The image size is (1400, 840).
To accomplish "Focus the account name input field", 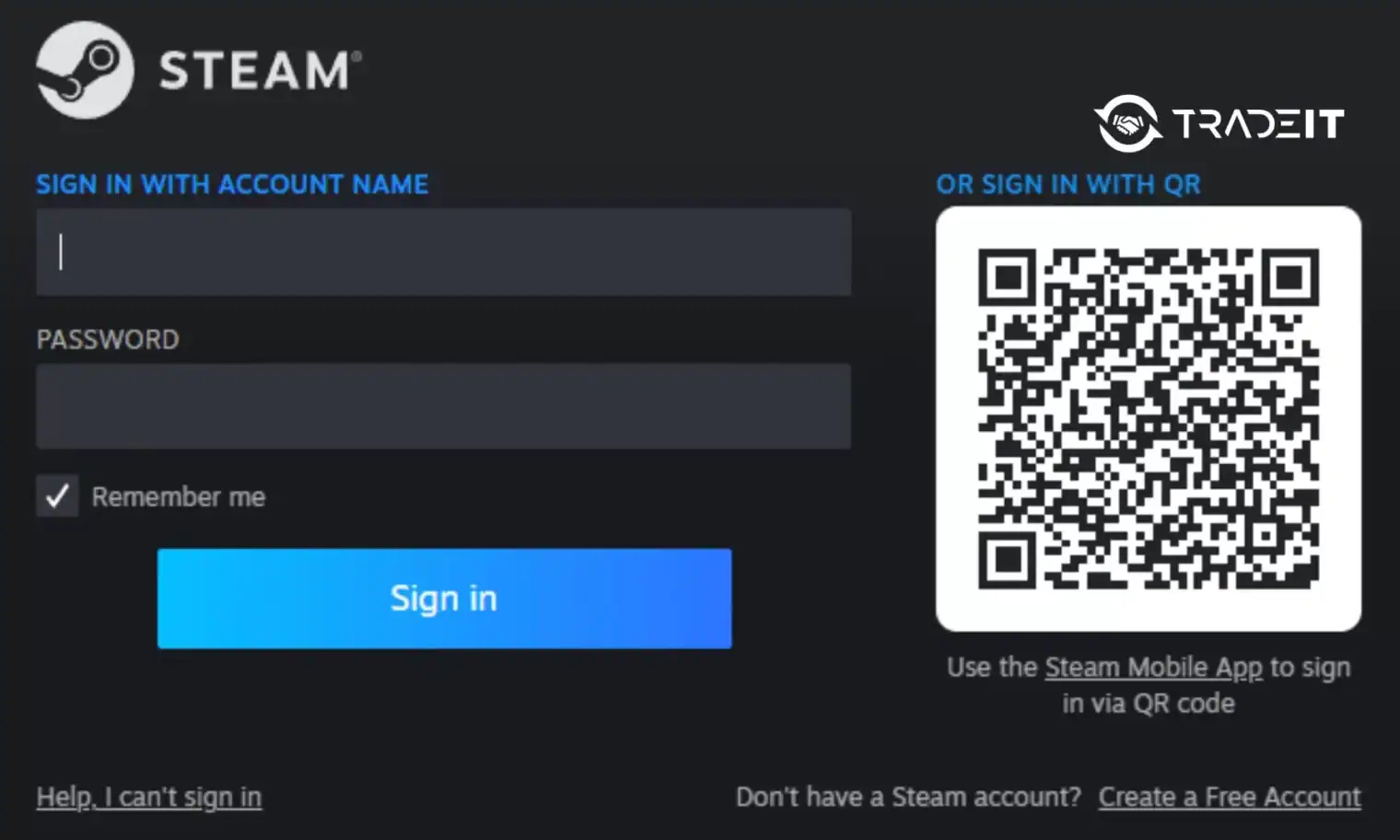I will (x=443, y=251).
